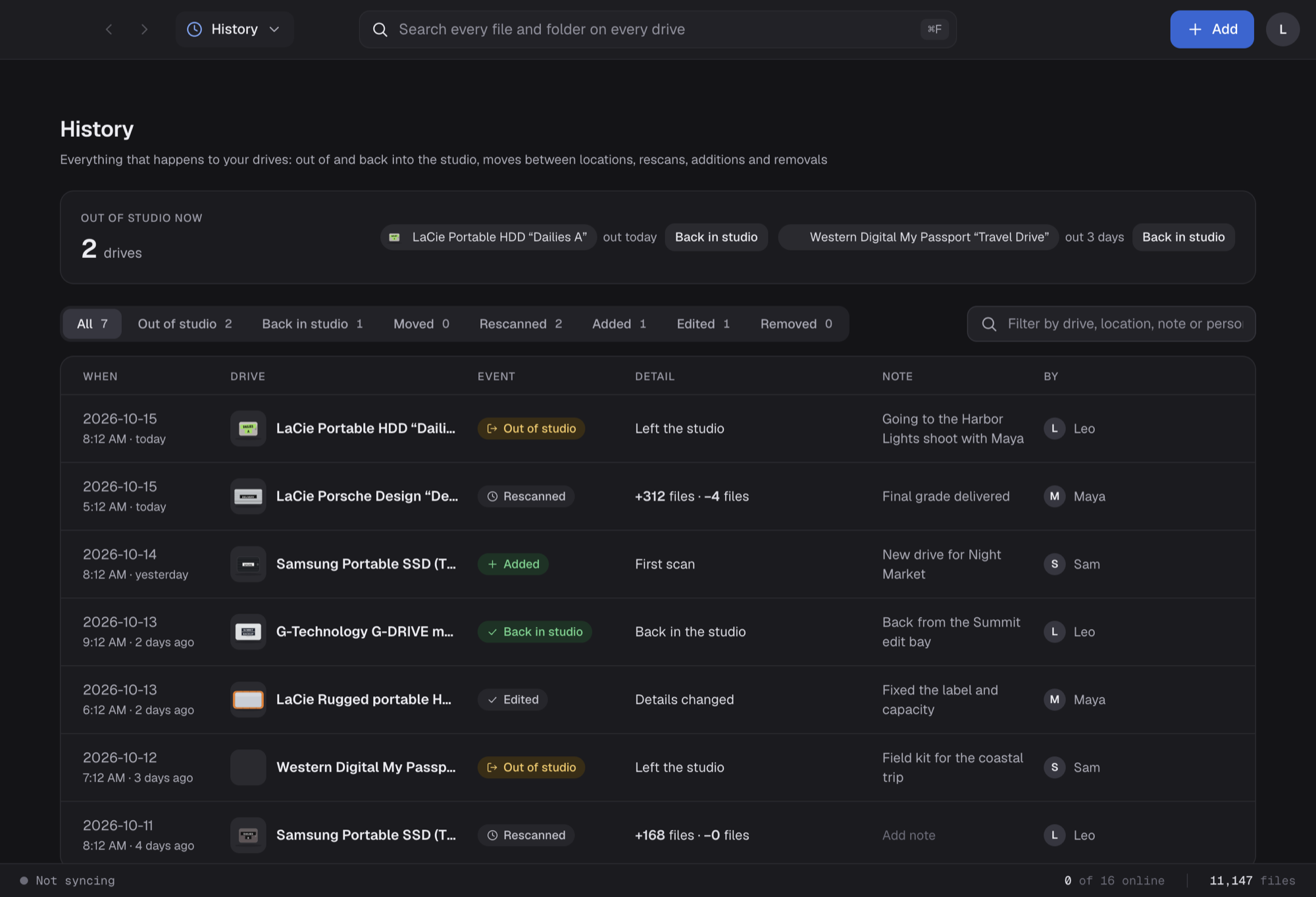Click the 2026-10-11 Samsung SSD drive thumbnail
This screenshot has width=1316, height=897.
click(x=248, y=835)
